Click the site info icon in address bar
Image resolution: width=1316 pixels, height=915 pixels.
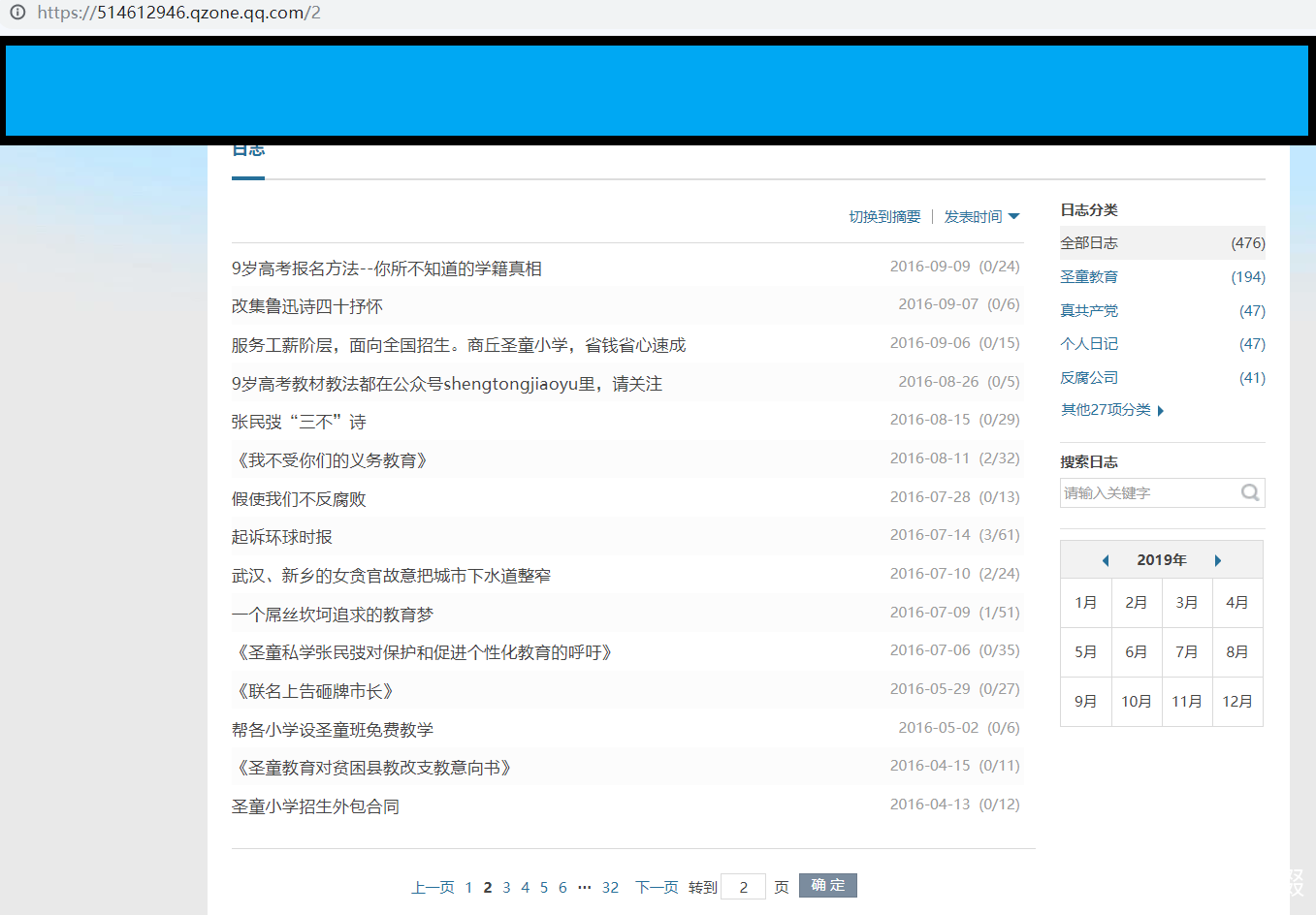point(16,13)
